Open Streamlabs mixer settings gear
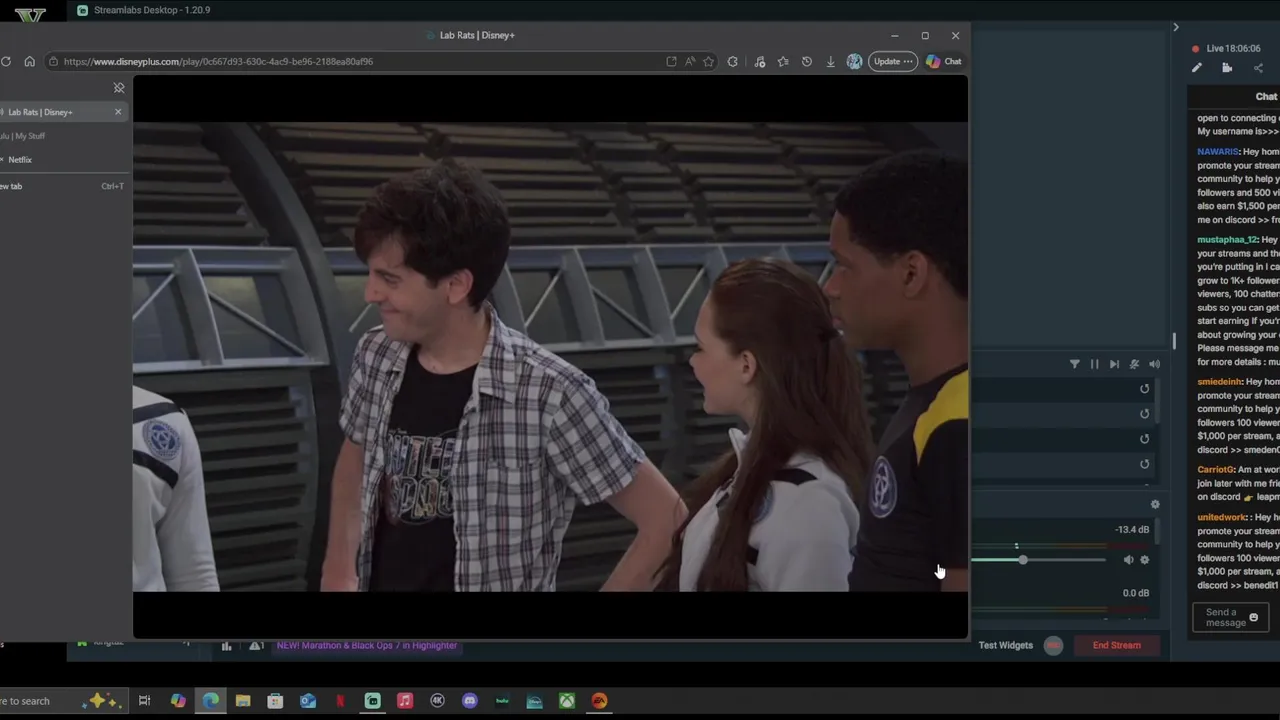 1155,505
